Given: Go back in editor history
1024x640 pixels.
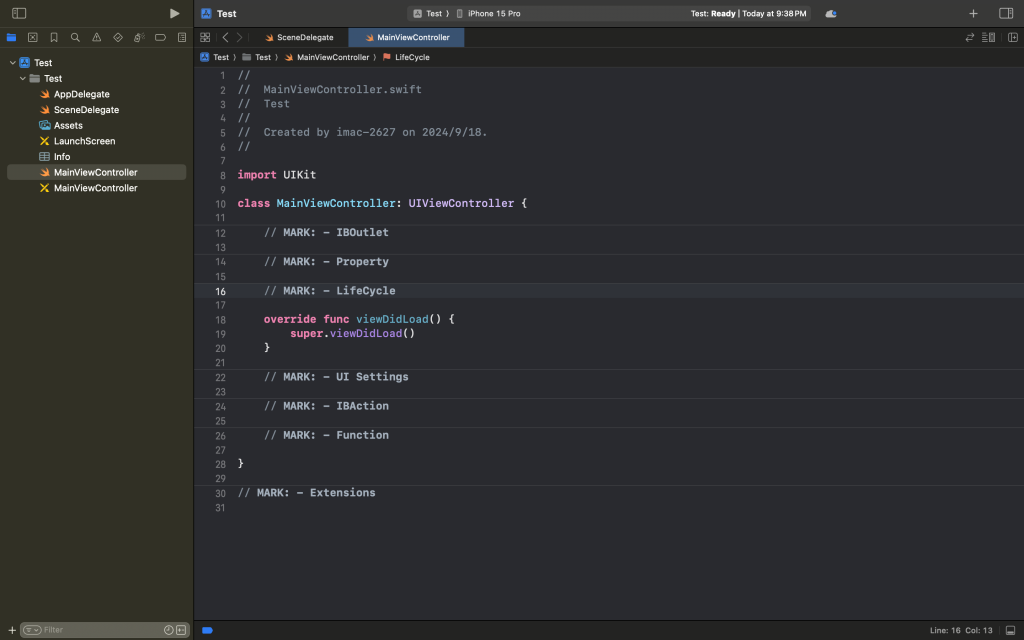Looking at the screenshot, I should [225, 37].
